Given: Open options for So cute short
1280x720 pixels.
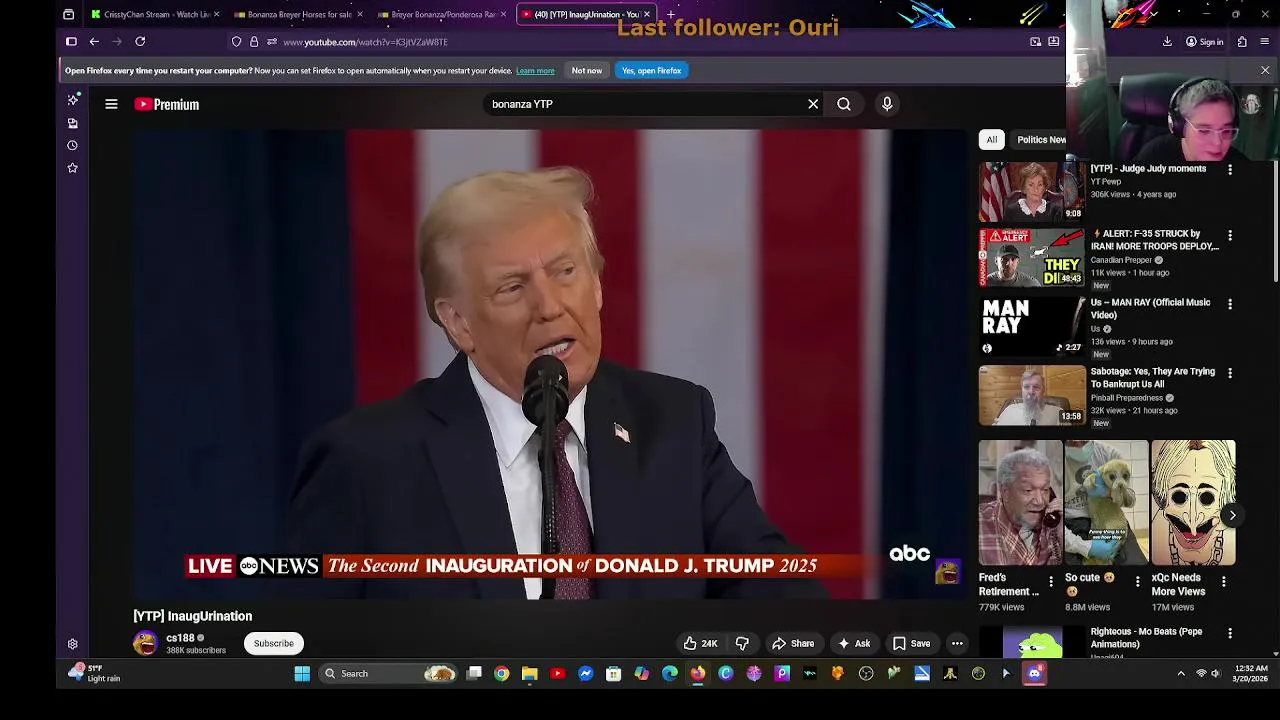Looking at the screenshot, I should click(x=1137, y=581).
